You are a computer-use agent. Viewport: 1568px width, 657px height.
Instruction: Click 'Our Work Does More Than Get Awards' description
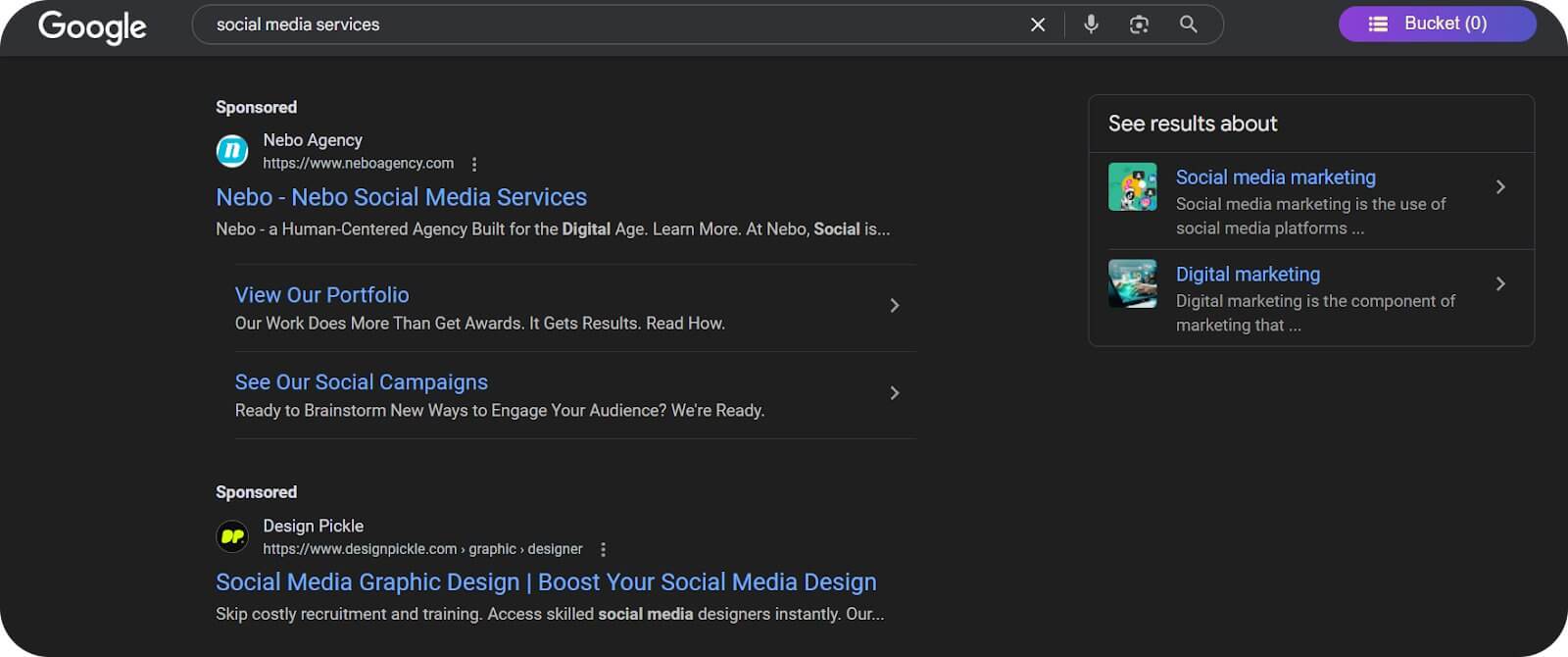coord(479,324)
